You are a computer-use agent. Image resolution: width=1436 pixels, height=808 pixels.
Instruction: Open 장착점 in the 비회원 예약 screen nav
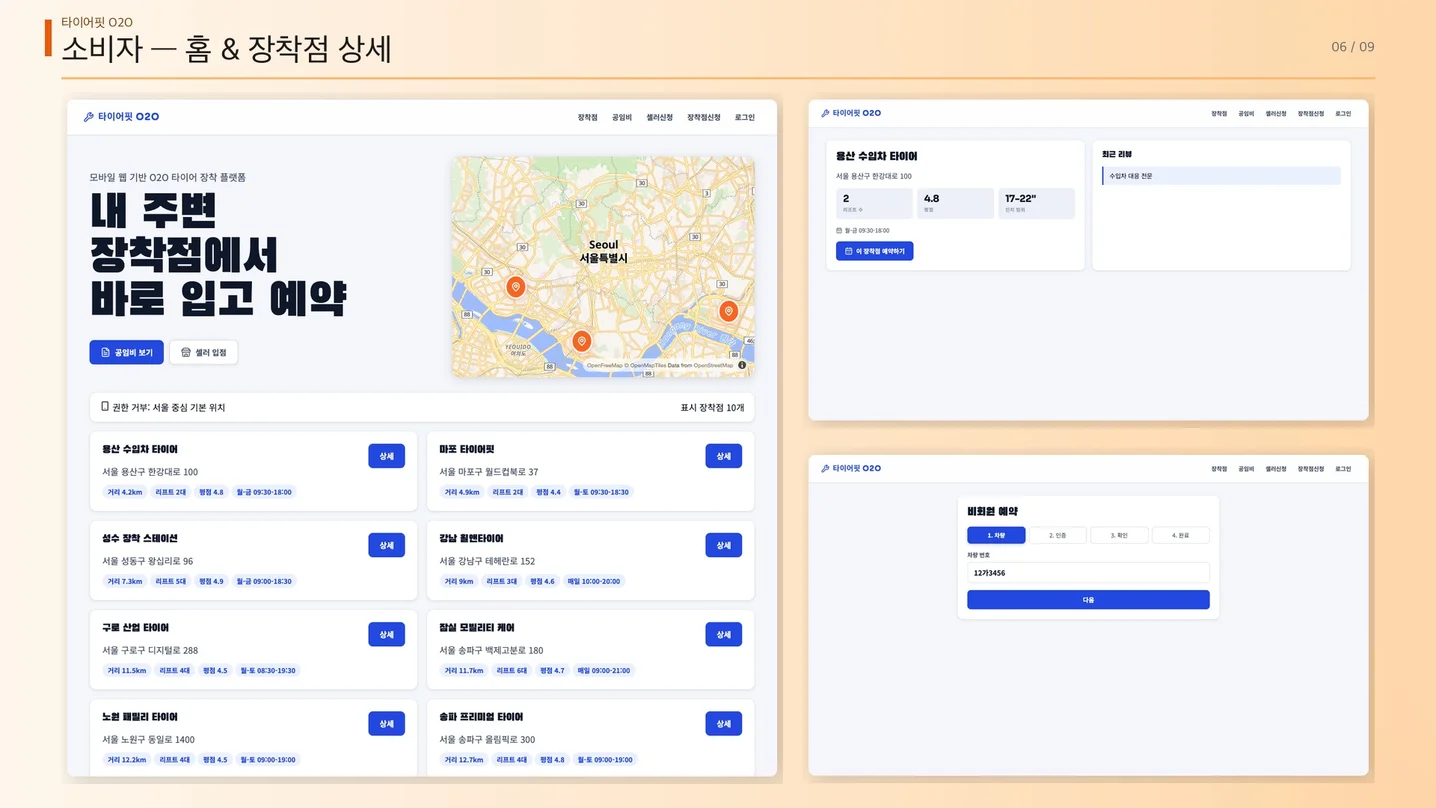[1219, 469]
